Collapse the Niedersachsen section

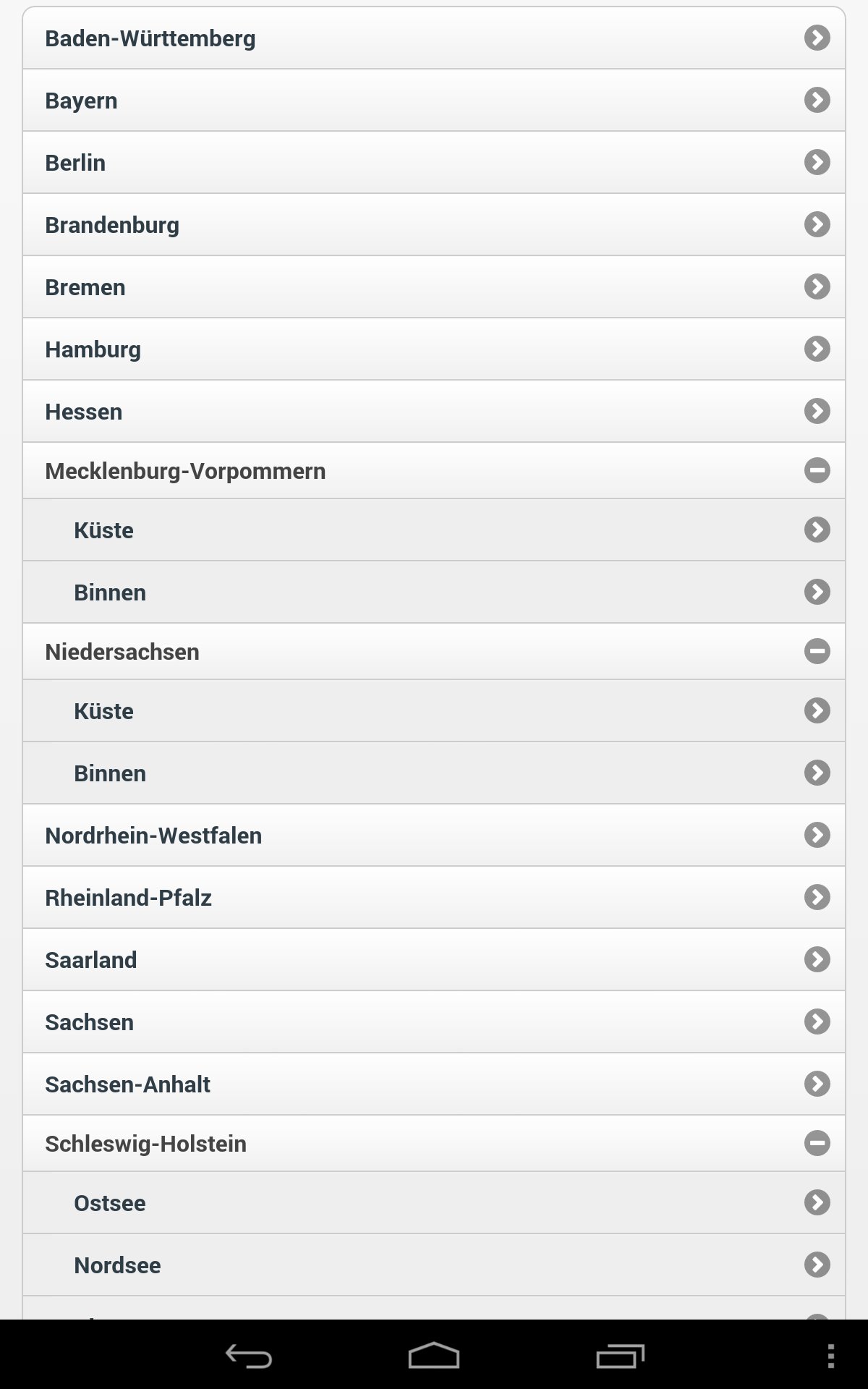click(x=817, y=651)
